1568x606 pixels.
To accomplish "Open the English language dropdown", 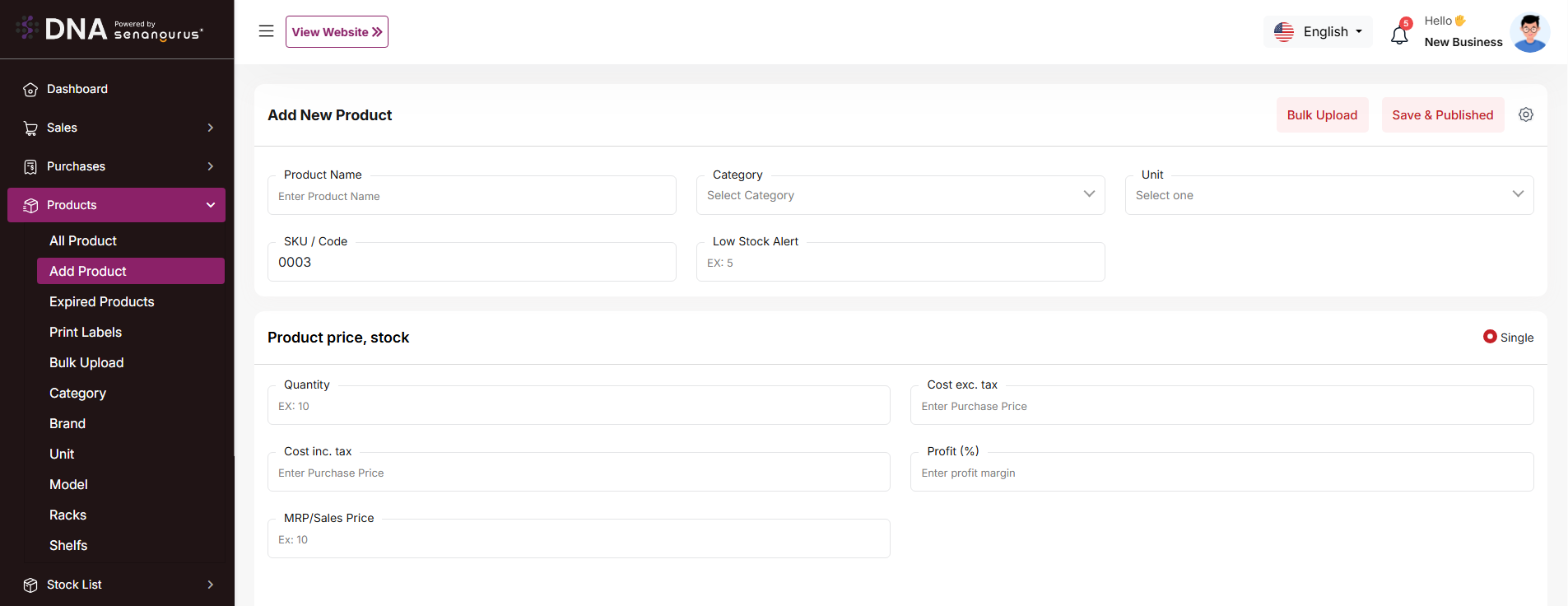I will pos(1318,32).
